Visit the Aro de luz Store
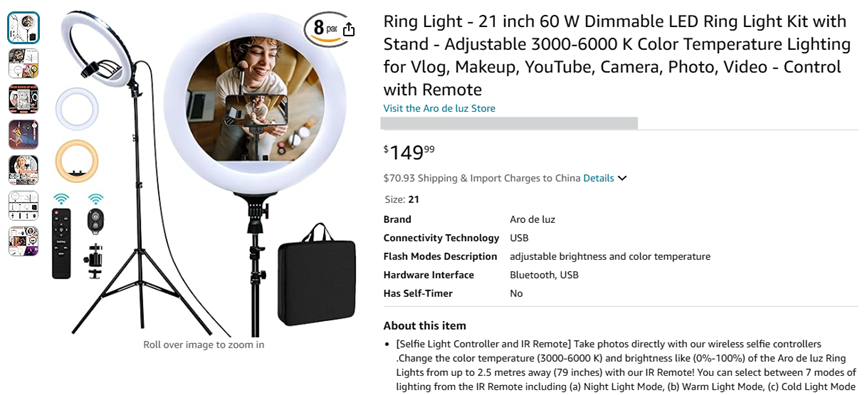This screenshot has height=395, width=865. pos(439,108)
